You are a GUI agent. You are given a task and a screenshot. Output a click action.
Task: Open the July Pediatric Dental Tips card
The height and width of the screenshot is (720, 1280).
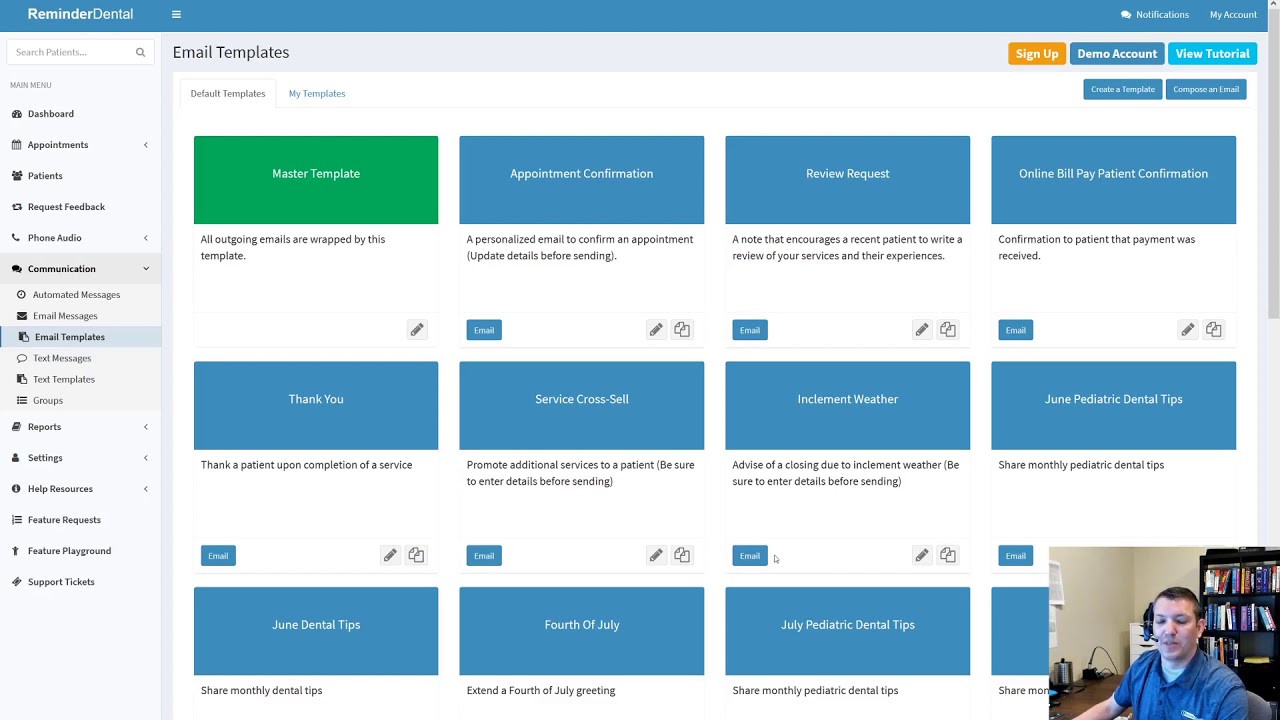(848, 631)
